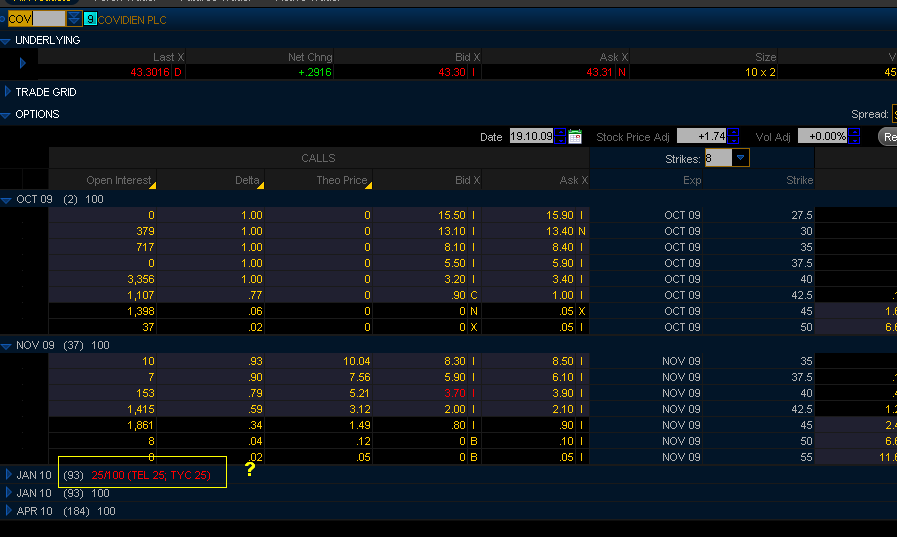Click ask 6.10 for NOV 09 37.5 call
Image resolution: width=897 pixels, height=537 pixels.
coord(562,377)
